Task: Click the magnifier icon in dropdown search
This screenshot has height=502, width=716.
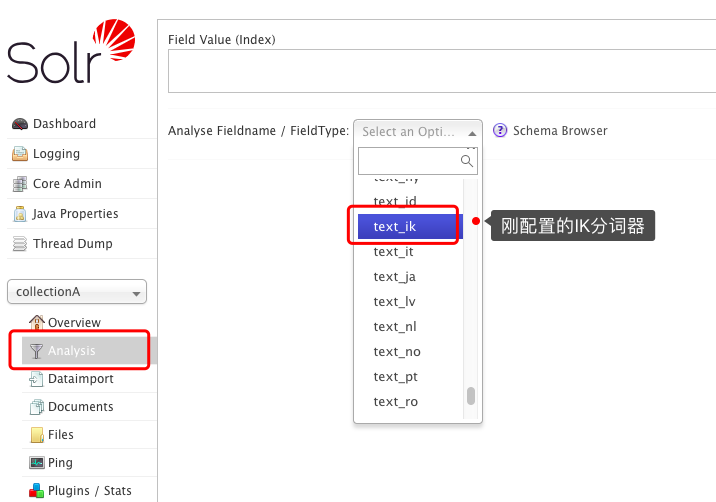Action: (467, 161)
